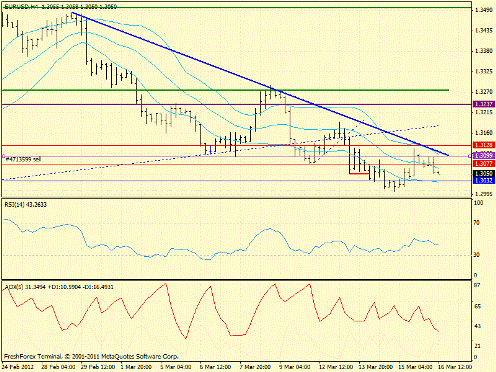Click the red 1.3128 price tag

click(484, 145)
